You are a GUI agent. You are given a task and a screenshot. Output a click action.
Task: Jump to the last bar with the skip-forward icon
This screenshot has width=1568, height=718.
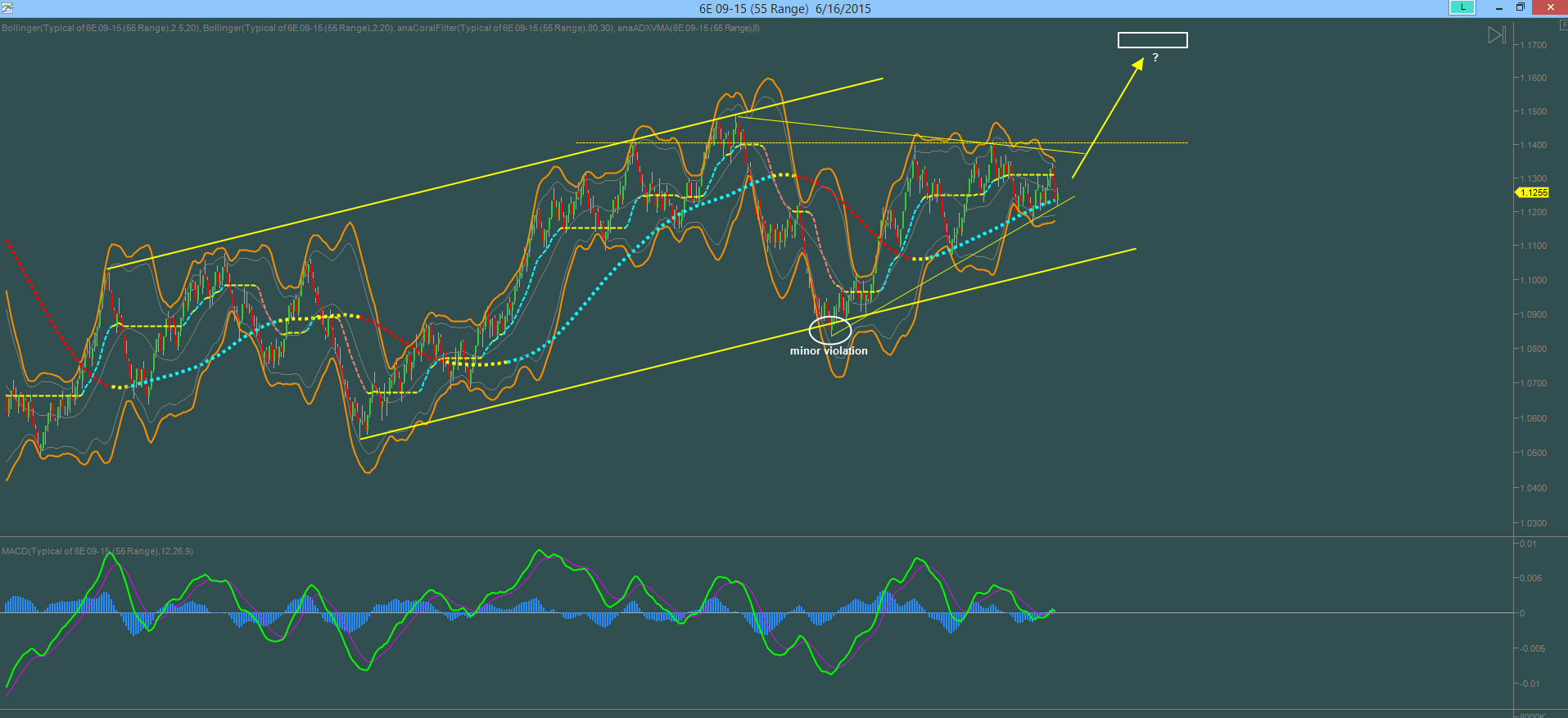[x=1497, y=35]
